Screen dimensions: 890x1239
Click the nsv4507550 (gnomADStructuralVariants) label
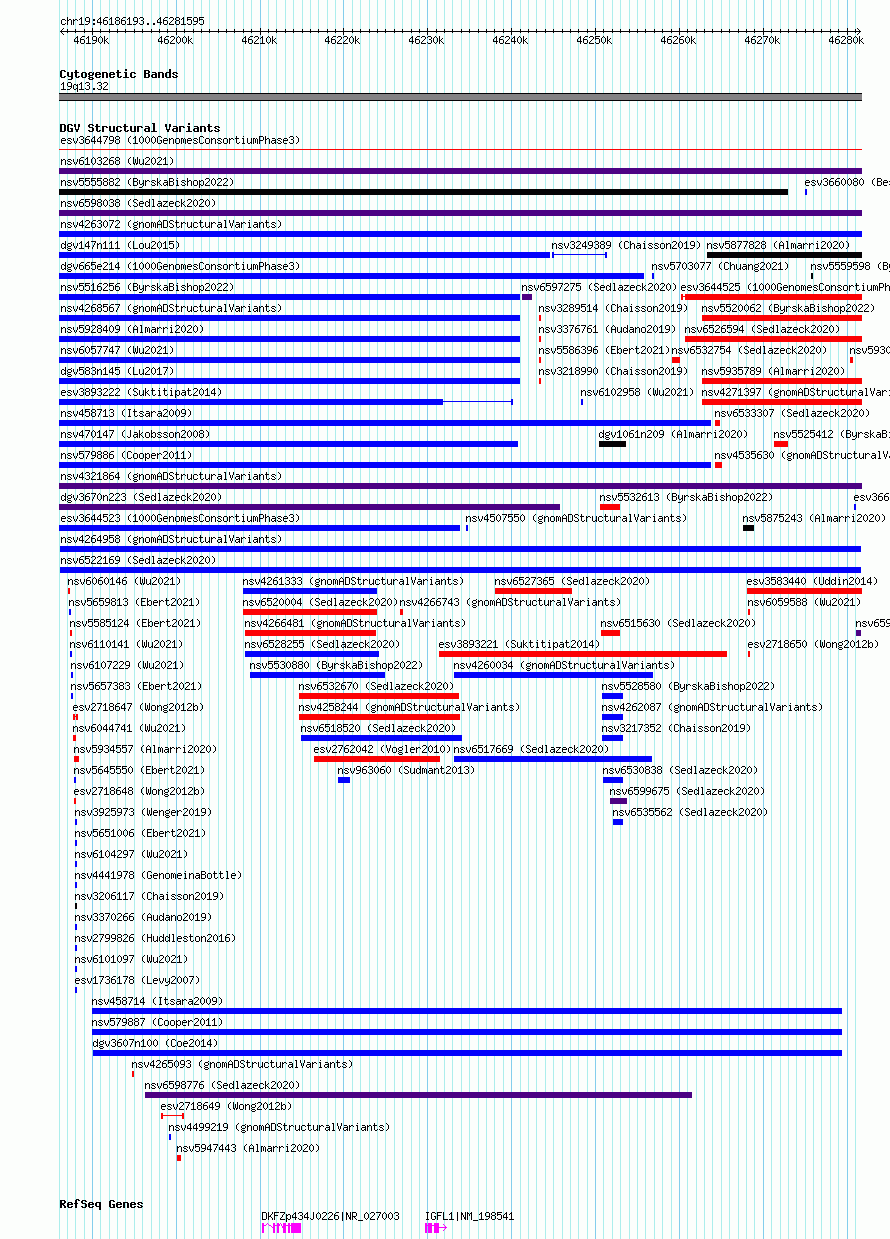(x=576, y=518)
